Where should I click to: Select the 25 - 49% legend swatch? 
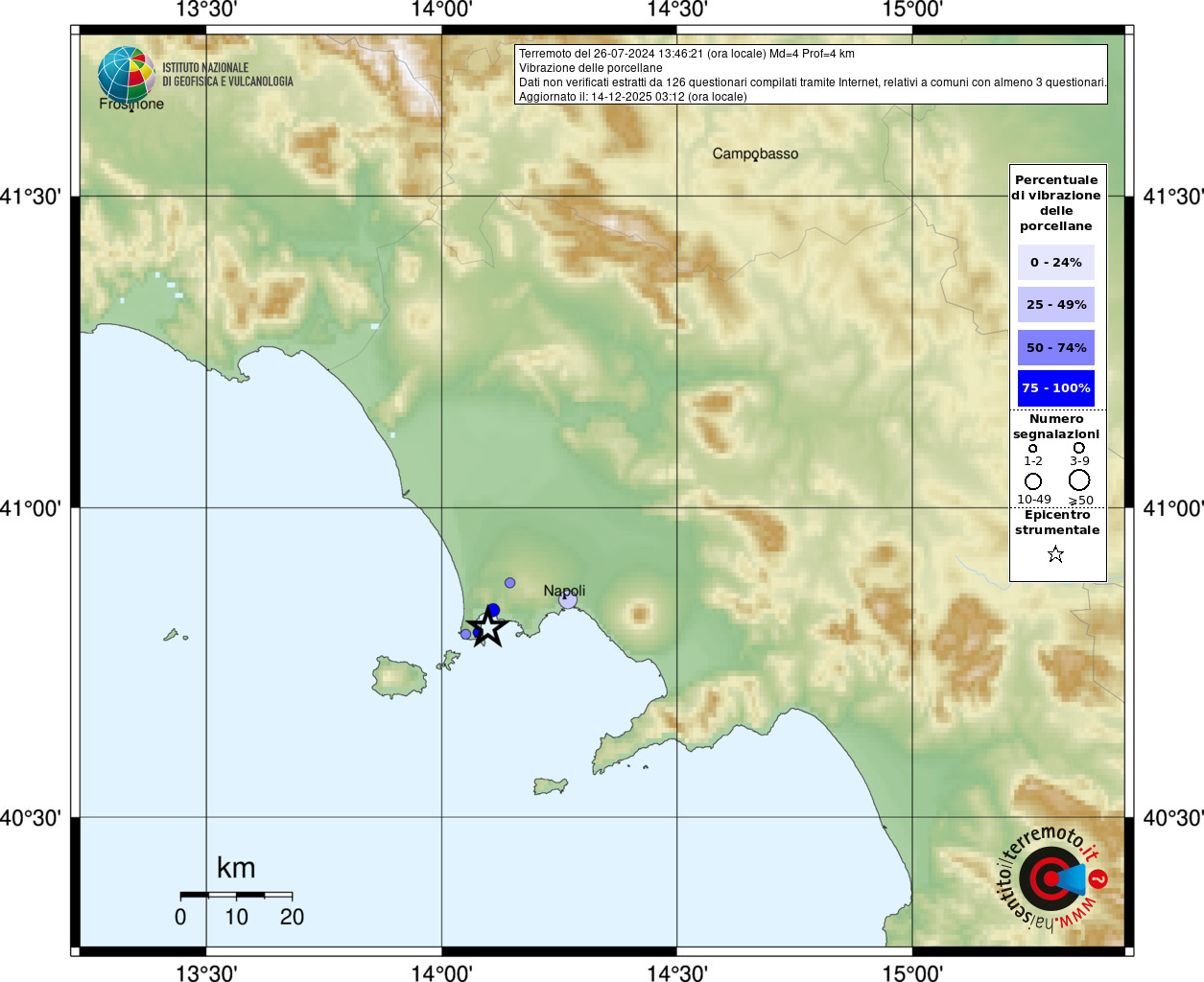[1055, 305]
